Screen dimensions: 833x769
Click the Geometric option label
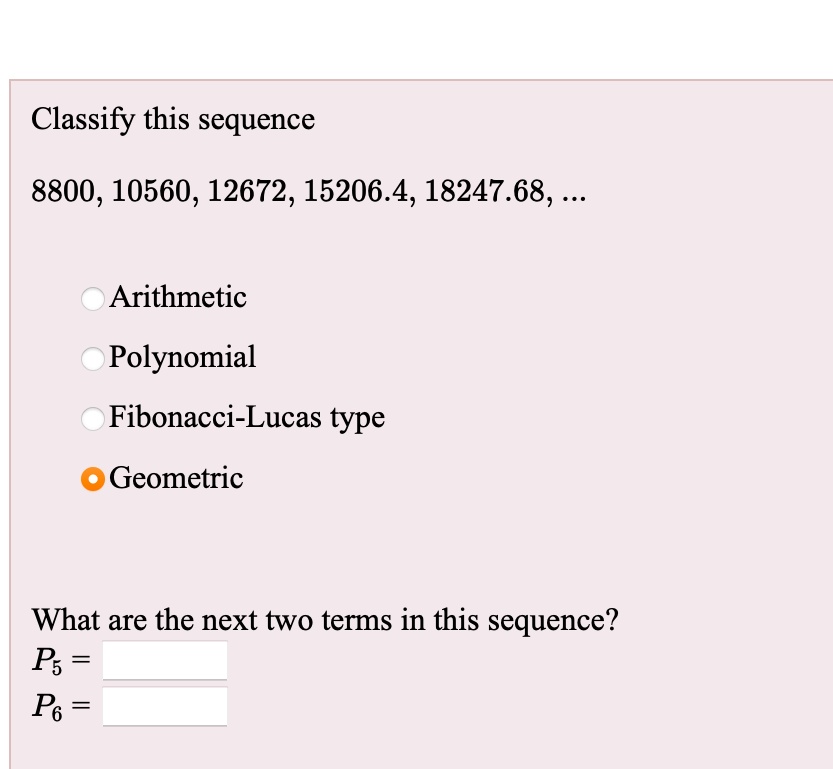click(x=178, y=478)
